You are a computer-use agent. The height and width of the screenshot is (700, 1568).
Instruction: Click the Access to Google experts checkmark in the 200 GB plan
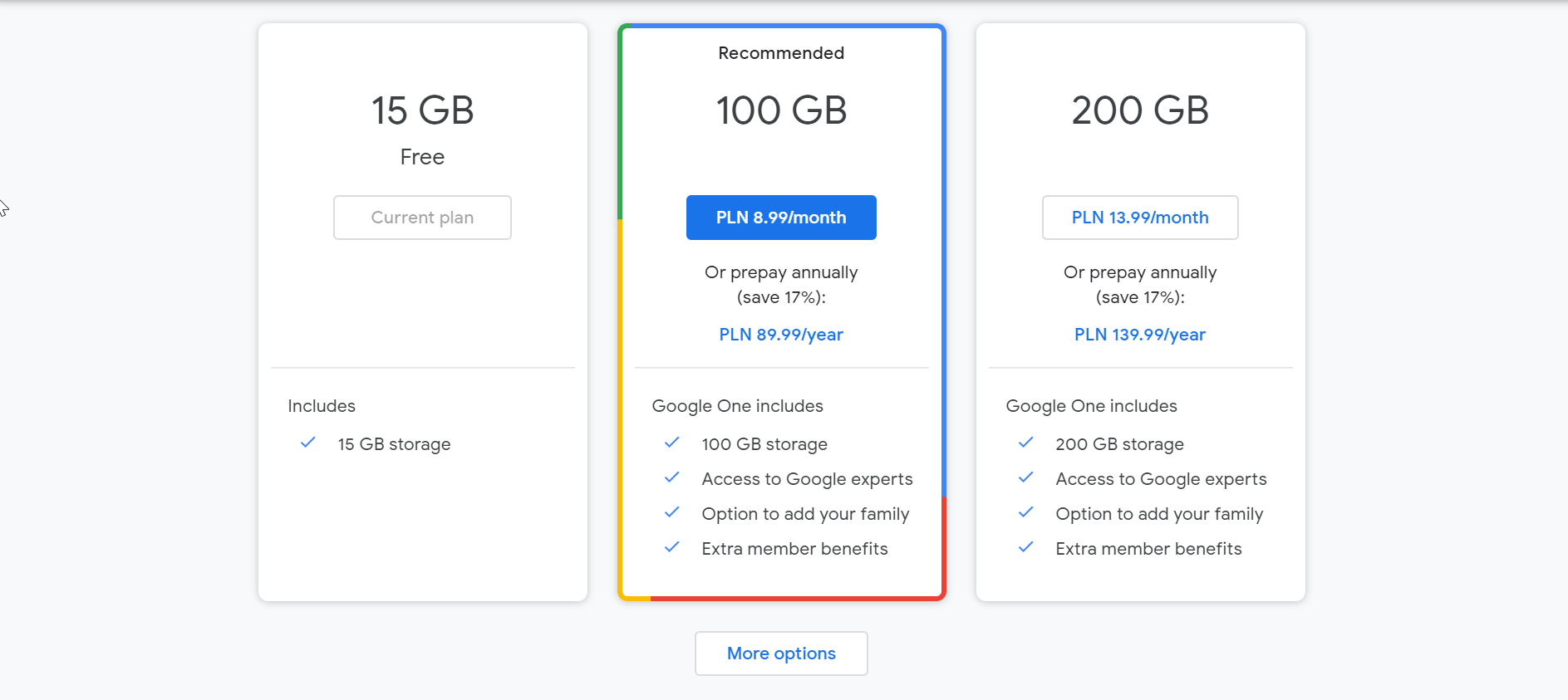pyautogui.click(x=1025, y=477)
